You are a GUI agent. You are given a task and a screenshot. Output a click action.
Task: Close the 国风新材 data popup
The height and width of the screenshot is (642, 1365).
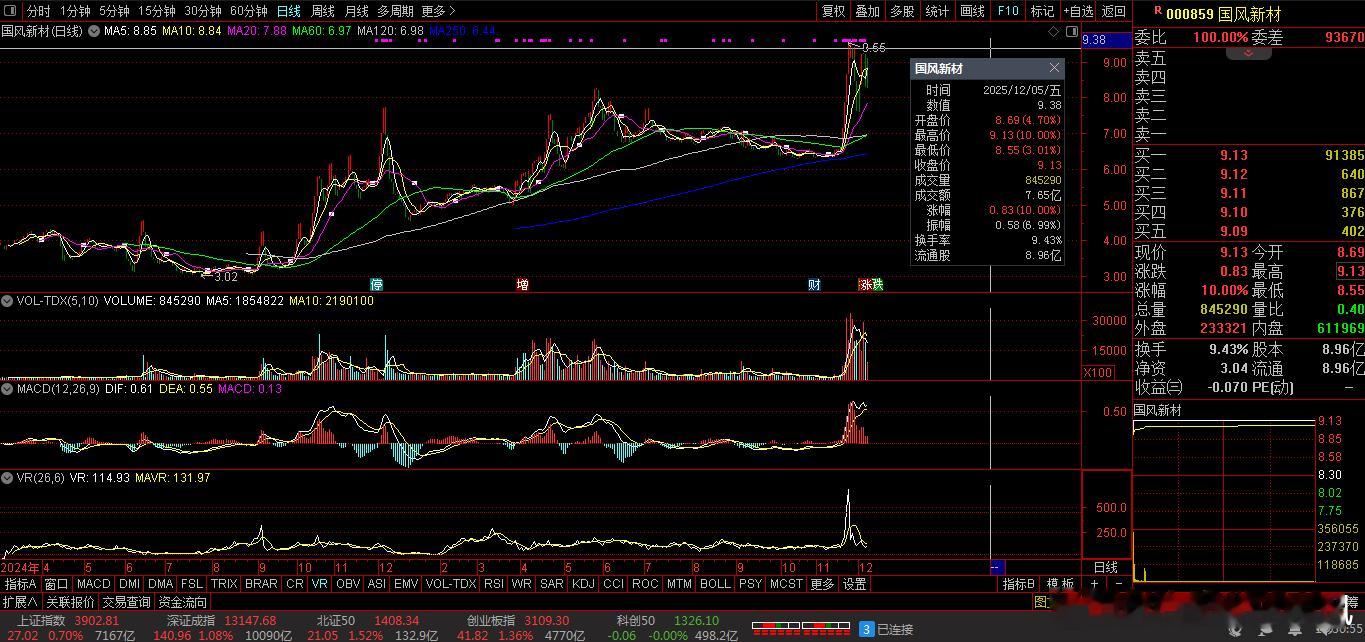pos(1054,68)
